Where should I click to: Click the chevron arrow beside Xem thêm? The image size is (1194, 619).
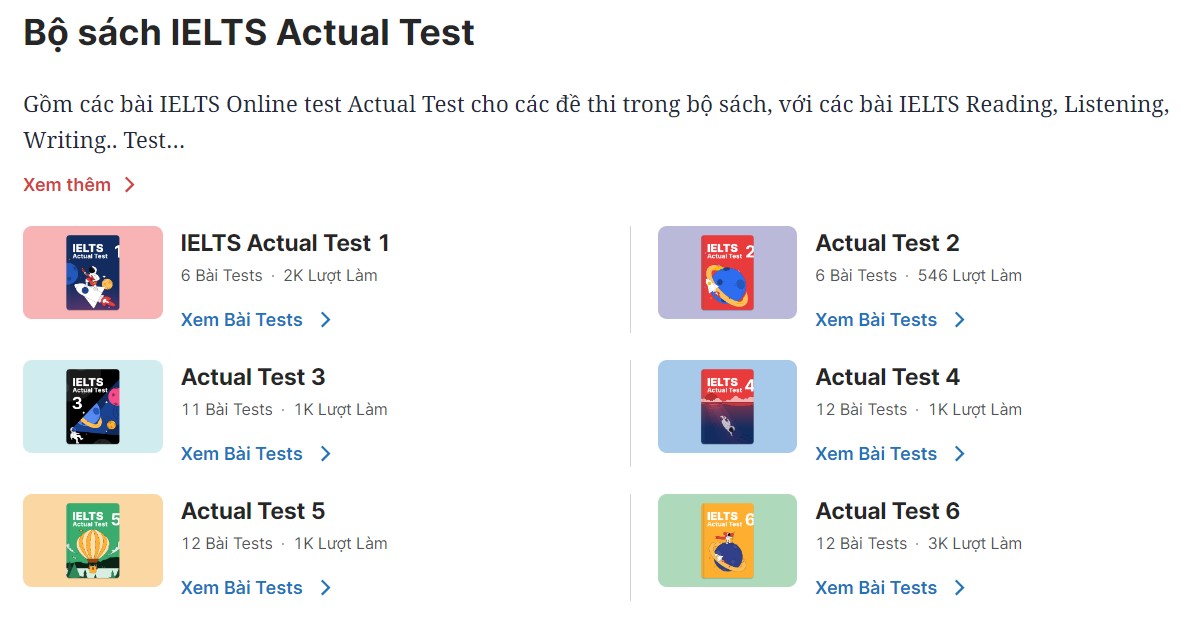[x=129, y=185]
